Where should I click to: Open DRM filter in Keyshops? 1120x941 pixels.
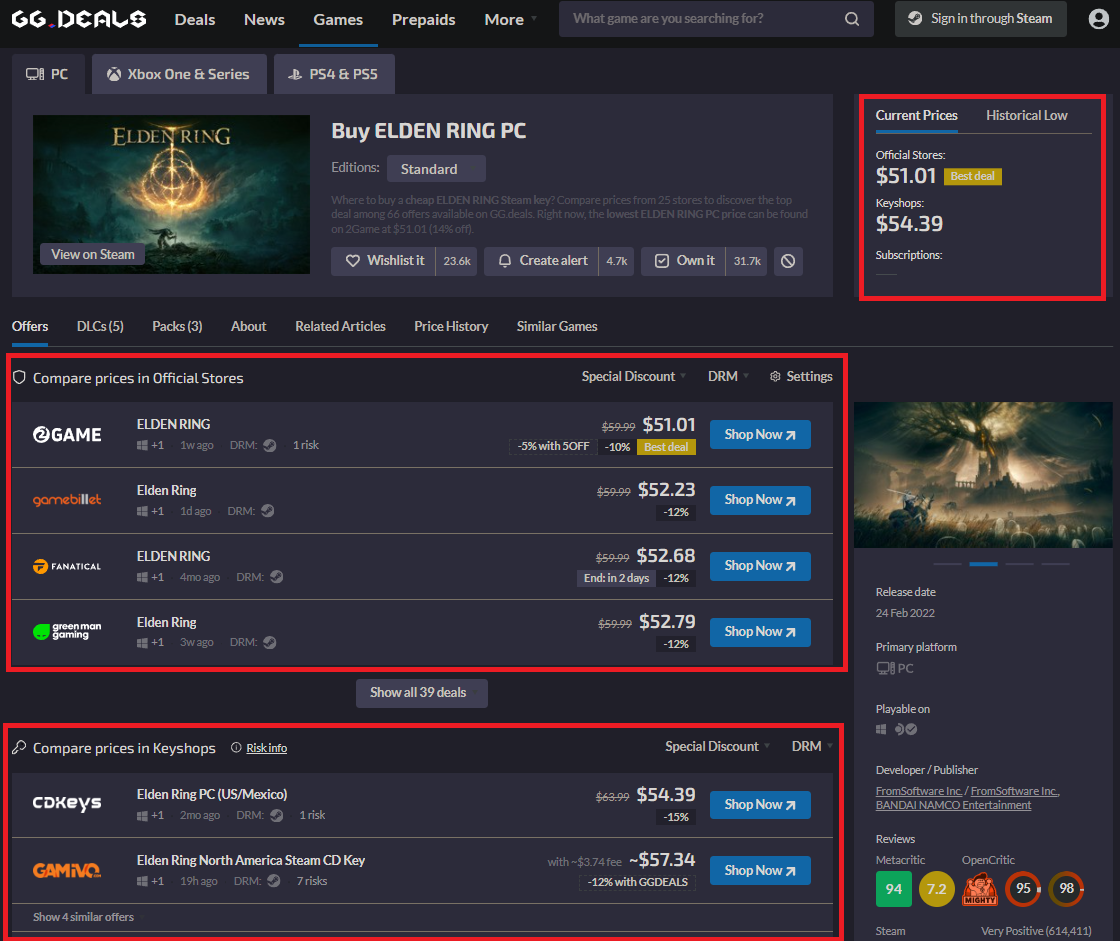pos(811,747)
